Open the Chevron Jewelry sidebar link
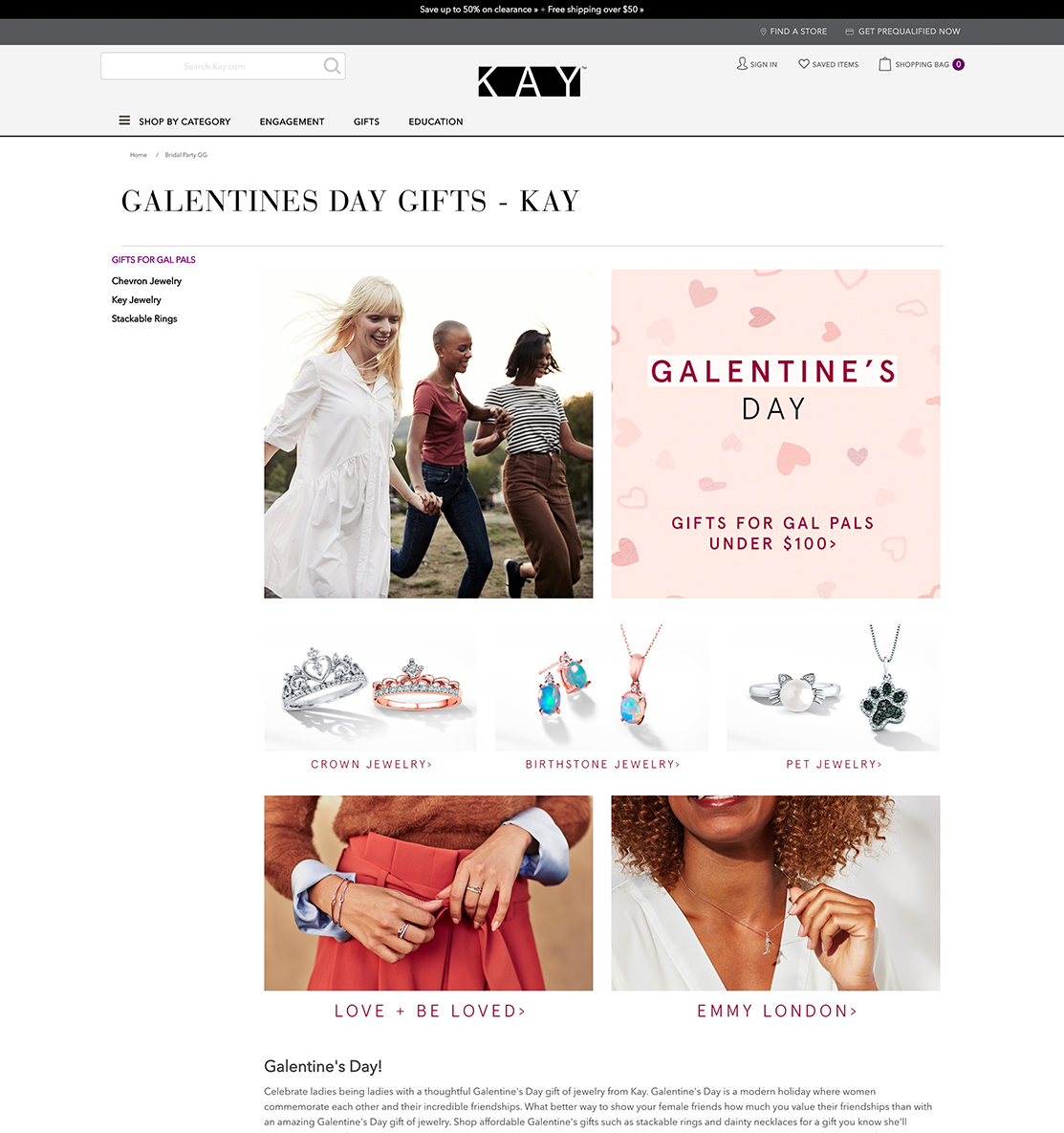This screenshot has height=1133, width=1064. tap(146, 281)
